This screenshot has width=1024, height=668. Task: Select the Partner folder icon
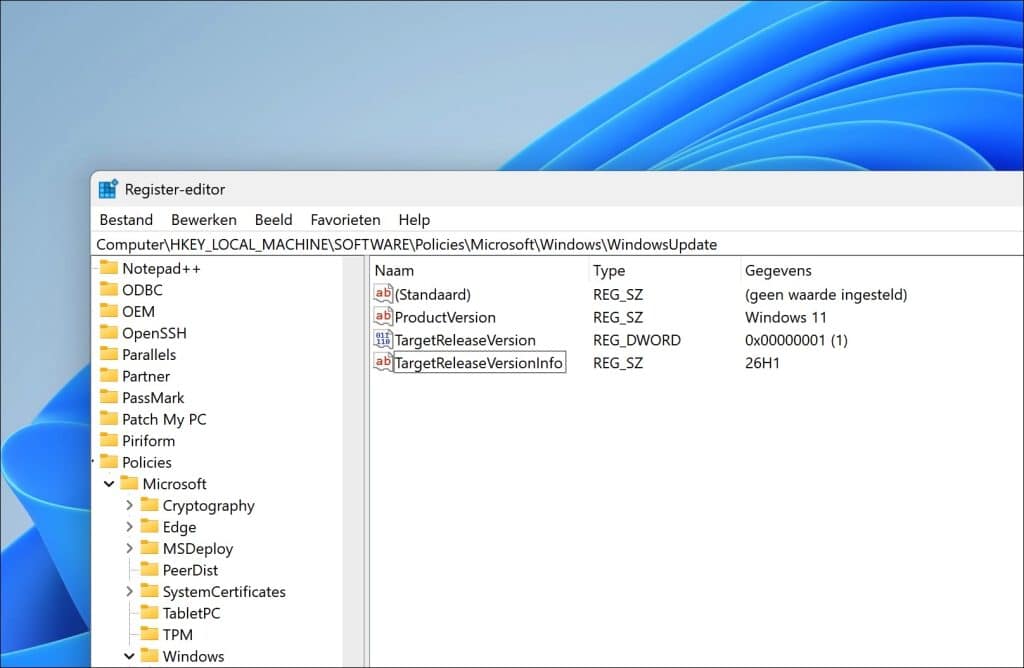pyautogui.click(x=109, y=375)
